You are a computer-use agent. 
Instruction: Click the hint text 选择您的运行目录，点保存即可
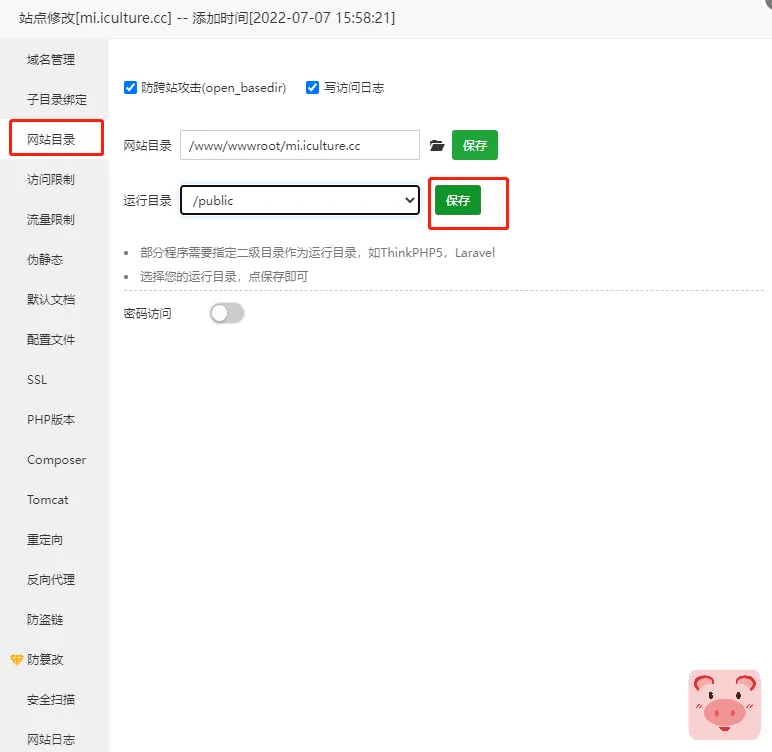point(224,276)
